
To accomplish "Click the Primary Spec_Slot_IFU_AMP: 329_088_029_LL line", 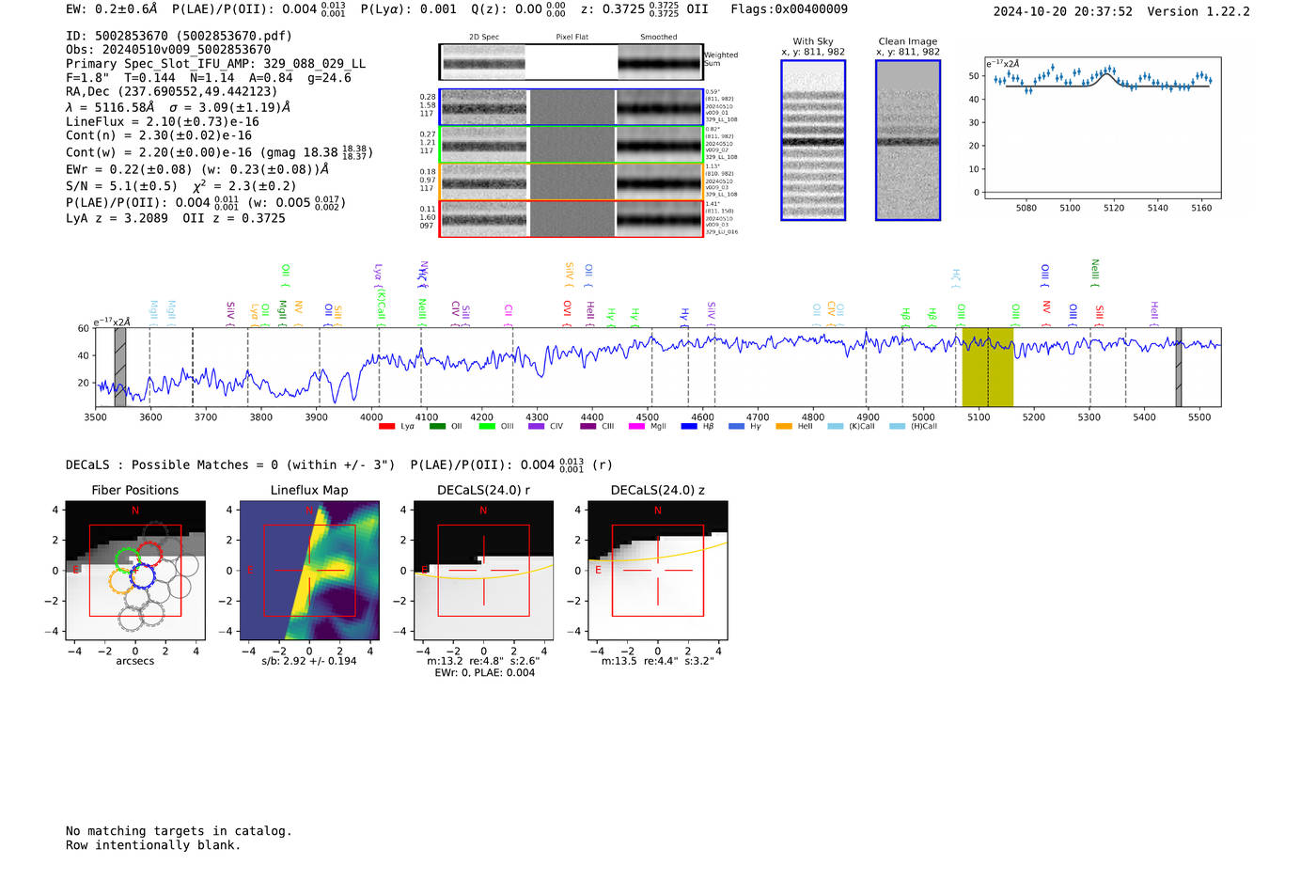I will click(x=215, y=64).
